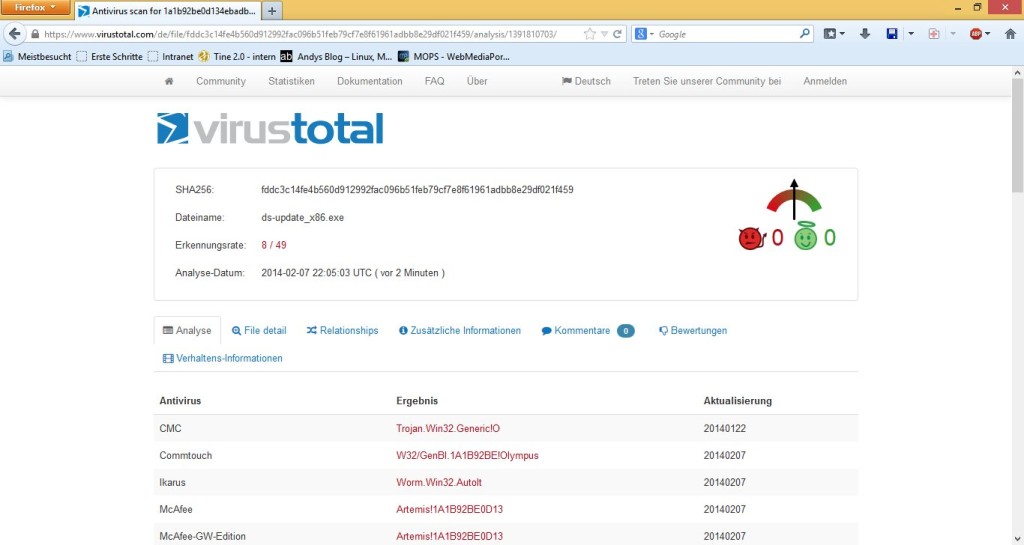This screenshot has height=545, width=1024.
Task: Click the harmless green angel vote icon
Action: click(x=806, y=238)
